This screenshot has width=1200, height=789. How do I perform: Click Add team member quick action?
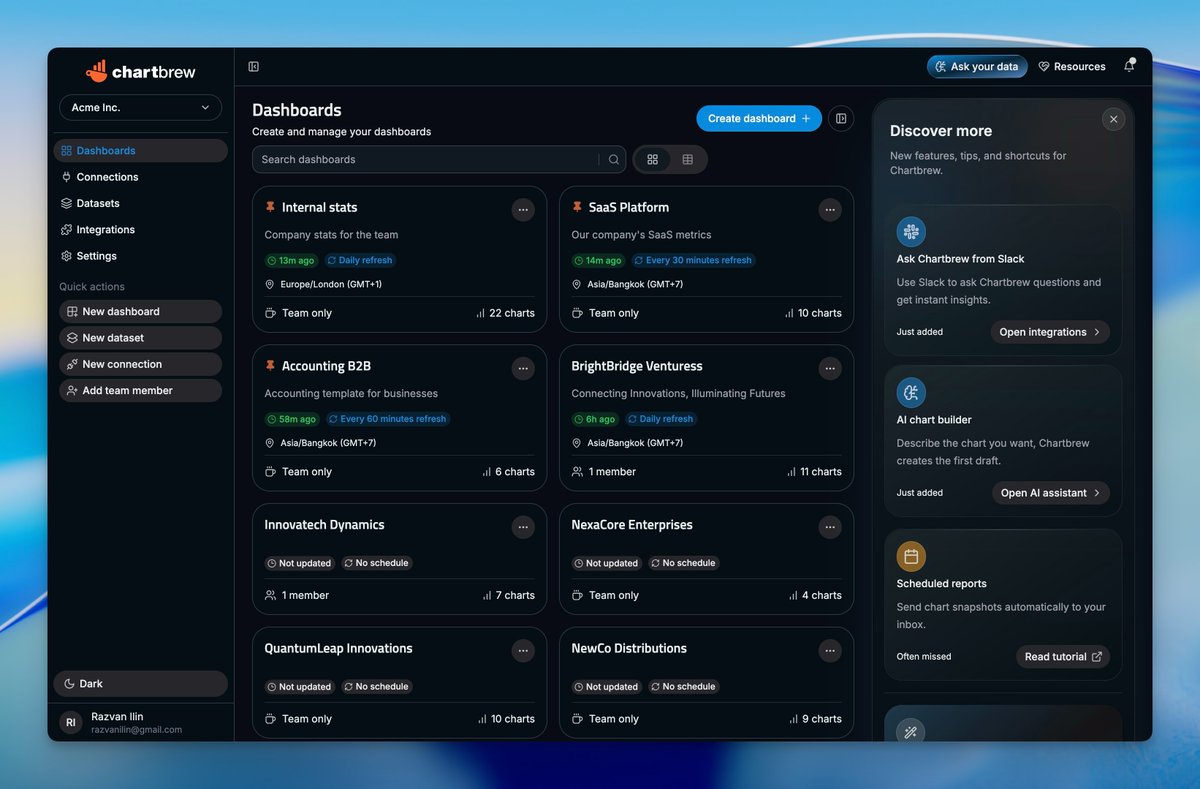coord(140,390)
